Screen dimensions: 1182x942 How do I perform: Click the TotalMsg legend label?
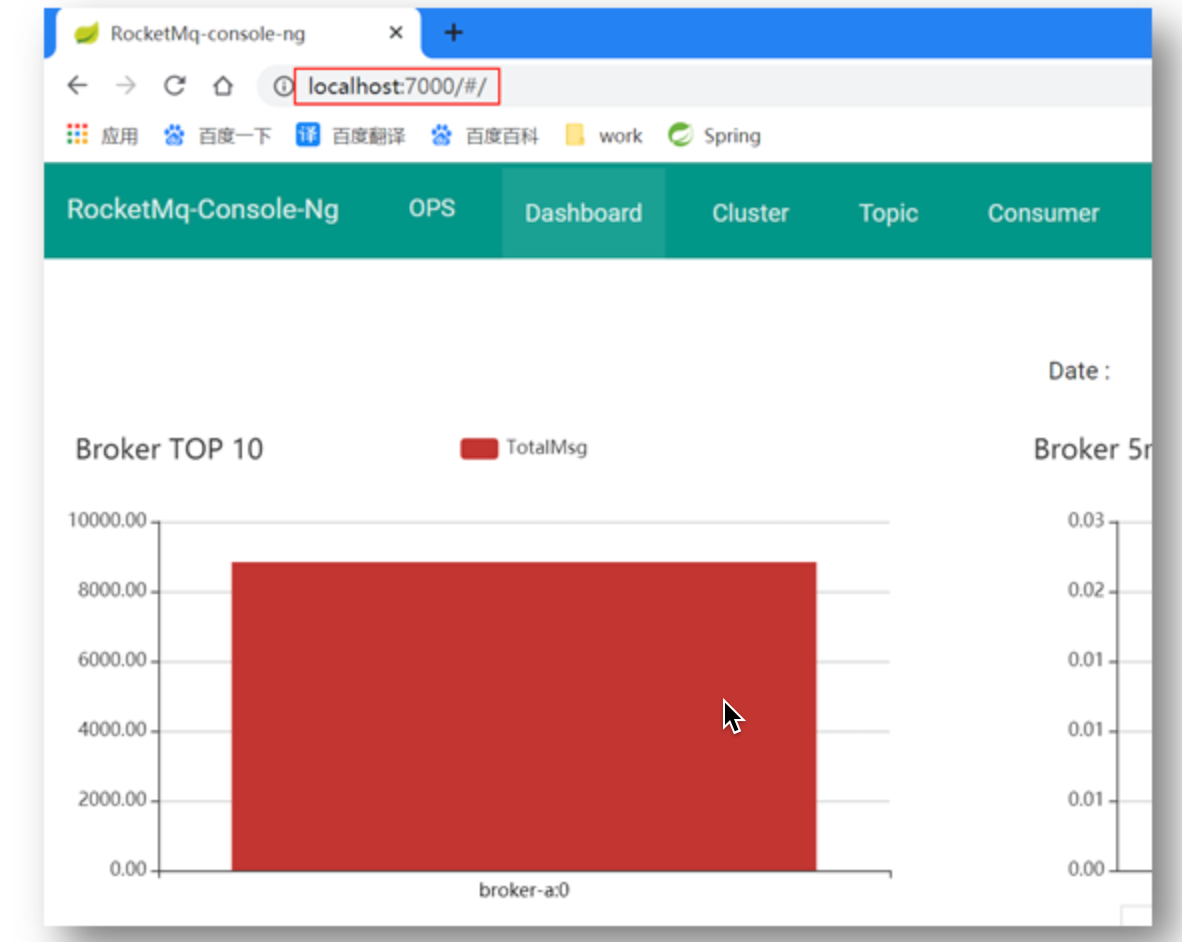547,448
